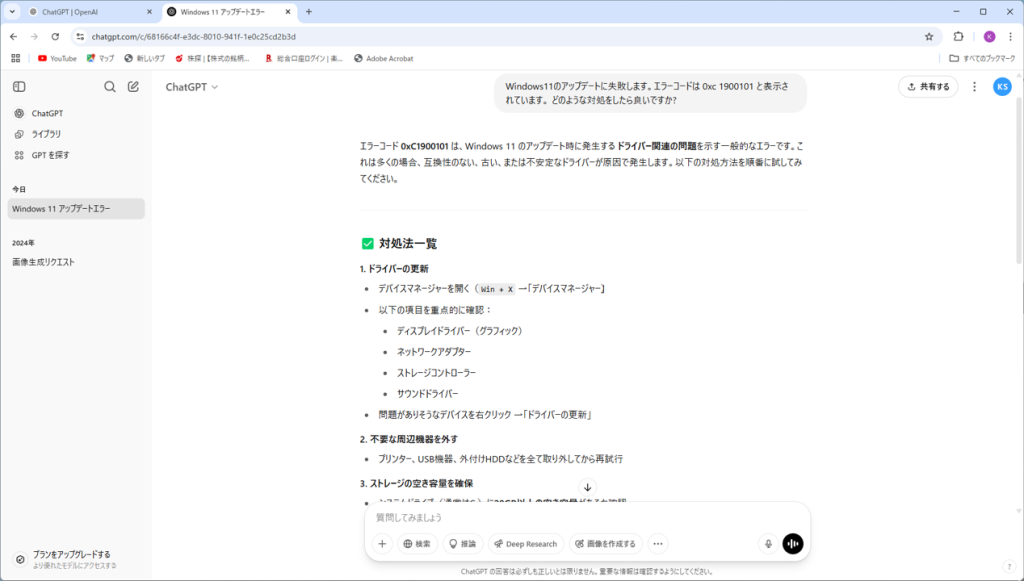Expand more tools ellipsis in composer

[657, 544]
